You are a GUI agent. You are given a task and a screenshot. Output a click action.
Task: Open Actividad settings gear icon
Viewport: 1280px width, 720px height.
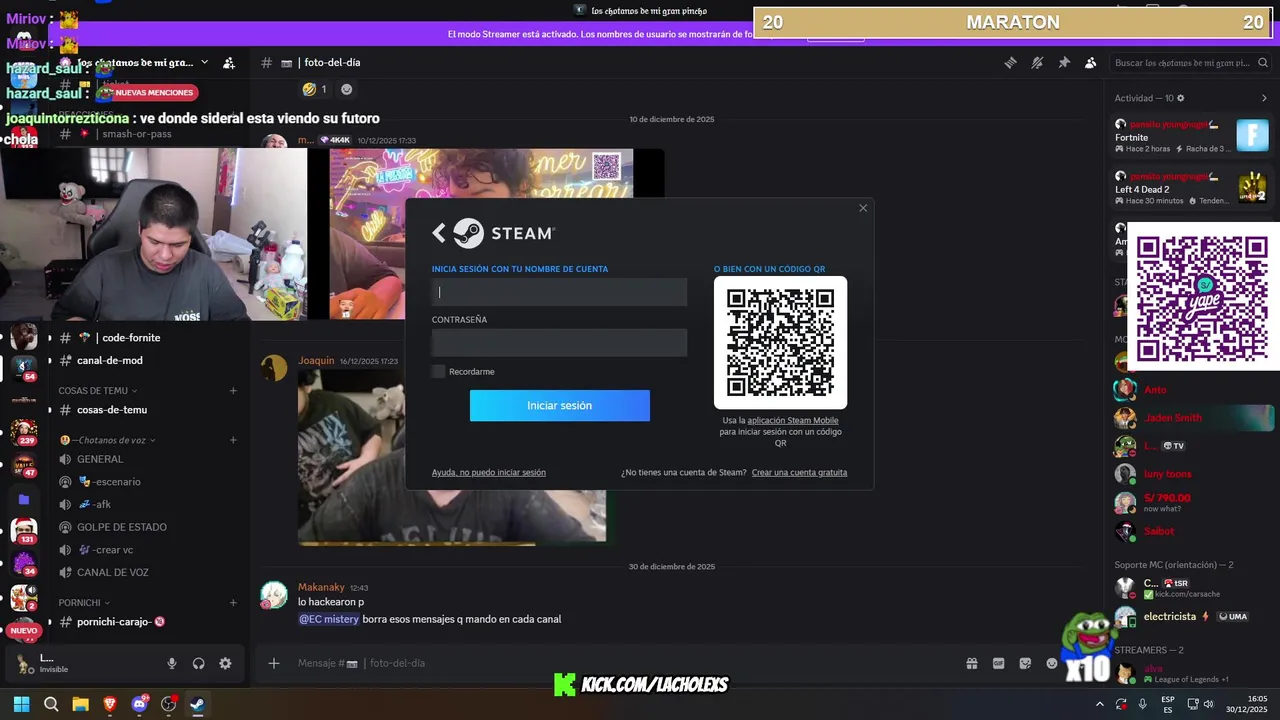pos(1181,98)
